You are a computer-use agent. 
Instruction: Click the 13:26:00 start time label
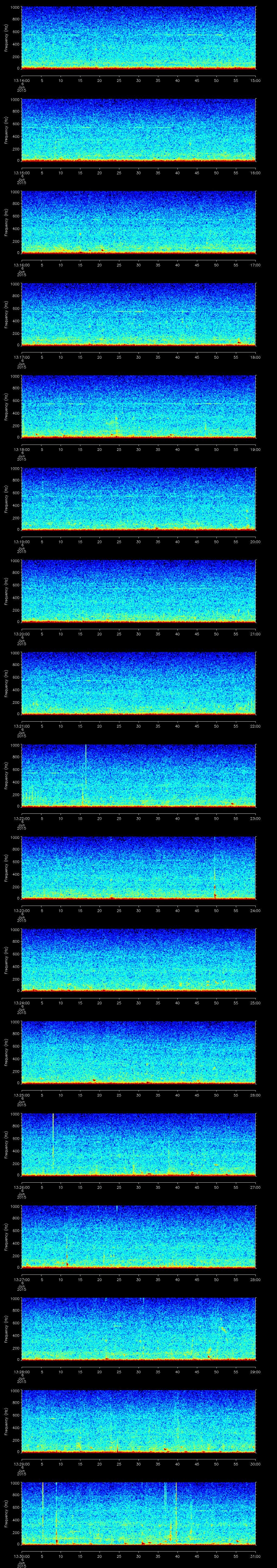(21, 1187)
